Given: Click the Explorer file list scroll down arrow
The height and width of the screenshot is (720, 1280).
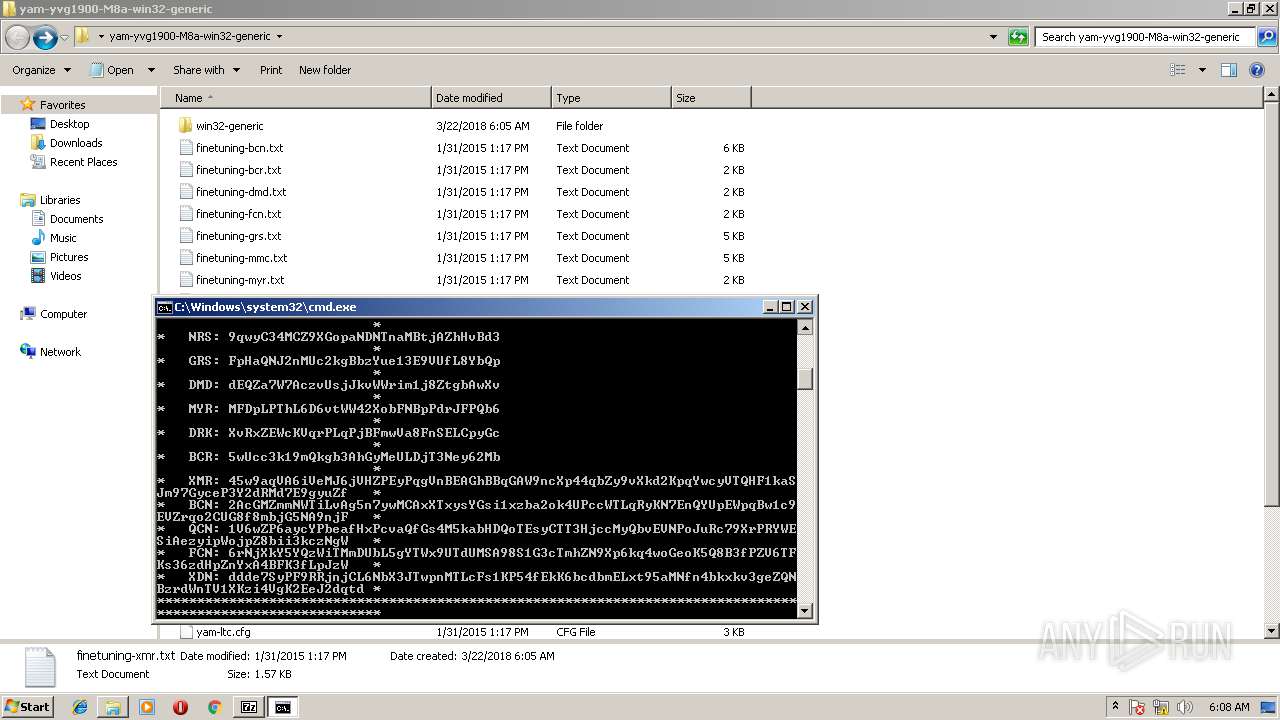Looking at the screenshot, I should click(x=1272, y=631).
